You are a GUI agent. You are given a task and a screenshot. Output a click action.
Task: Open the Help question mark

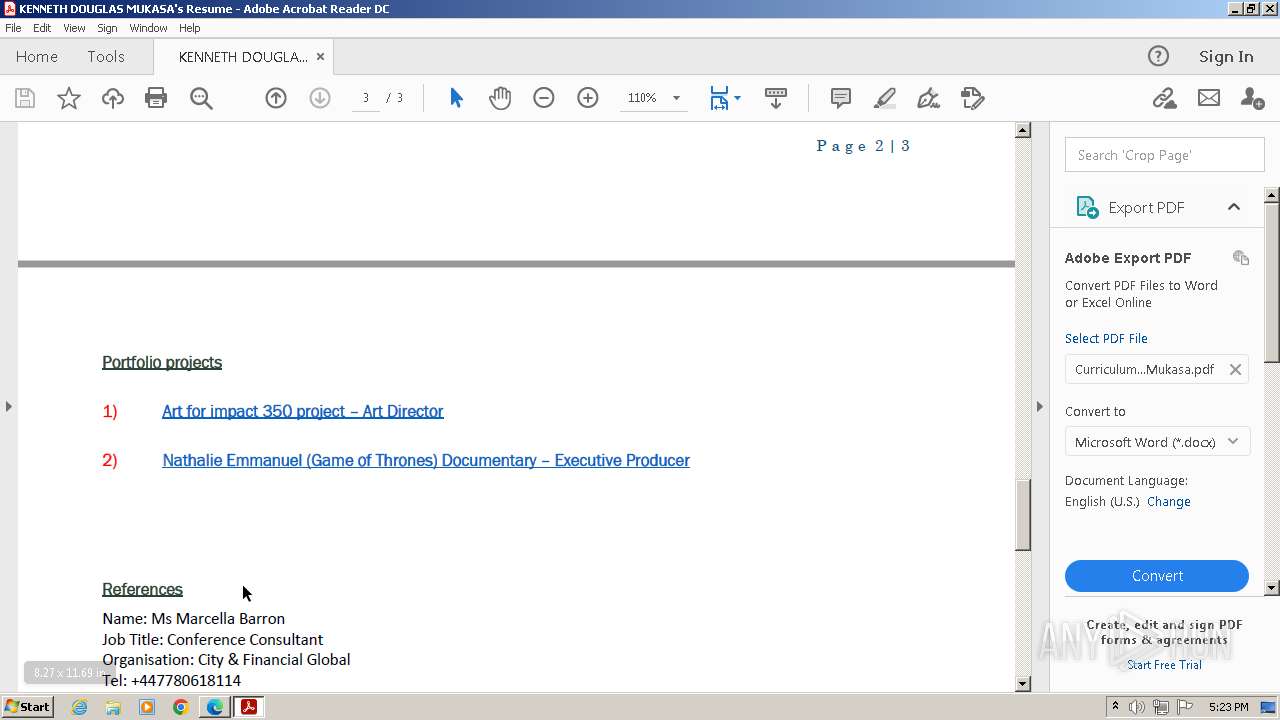click(1158, 56)
